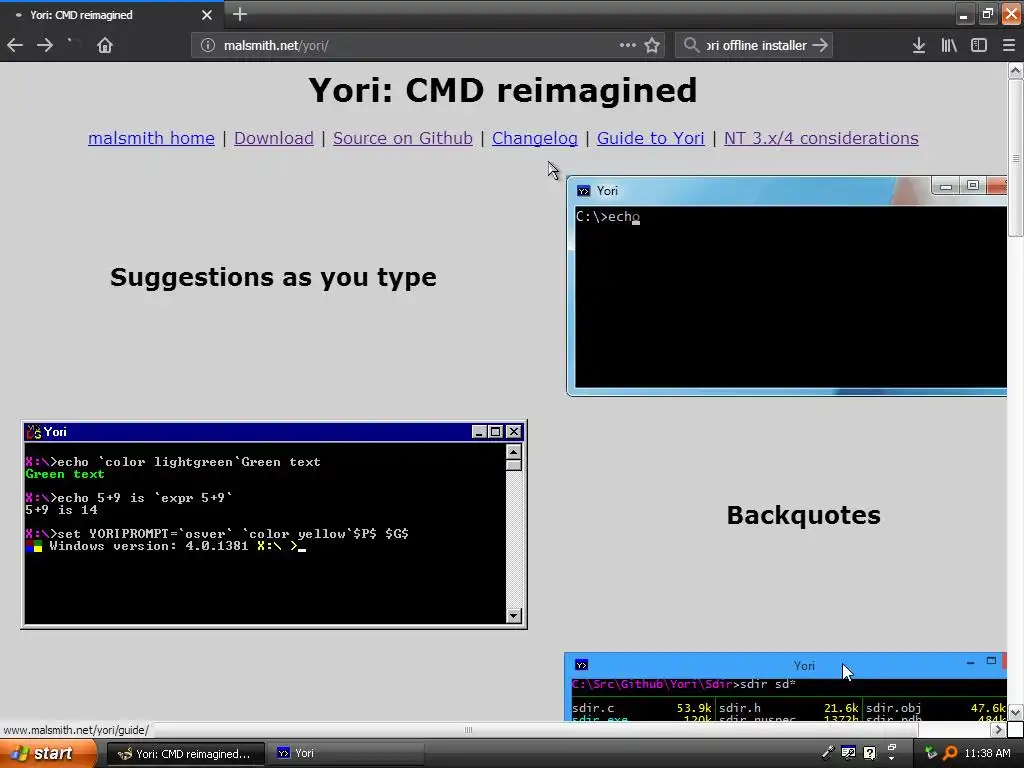Open the NT 3.x/4 considerations link

[821, 138]
